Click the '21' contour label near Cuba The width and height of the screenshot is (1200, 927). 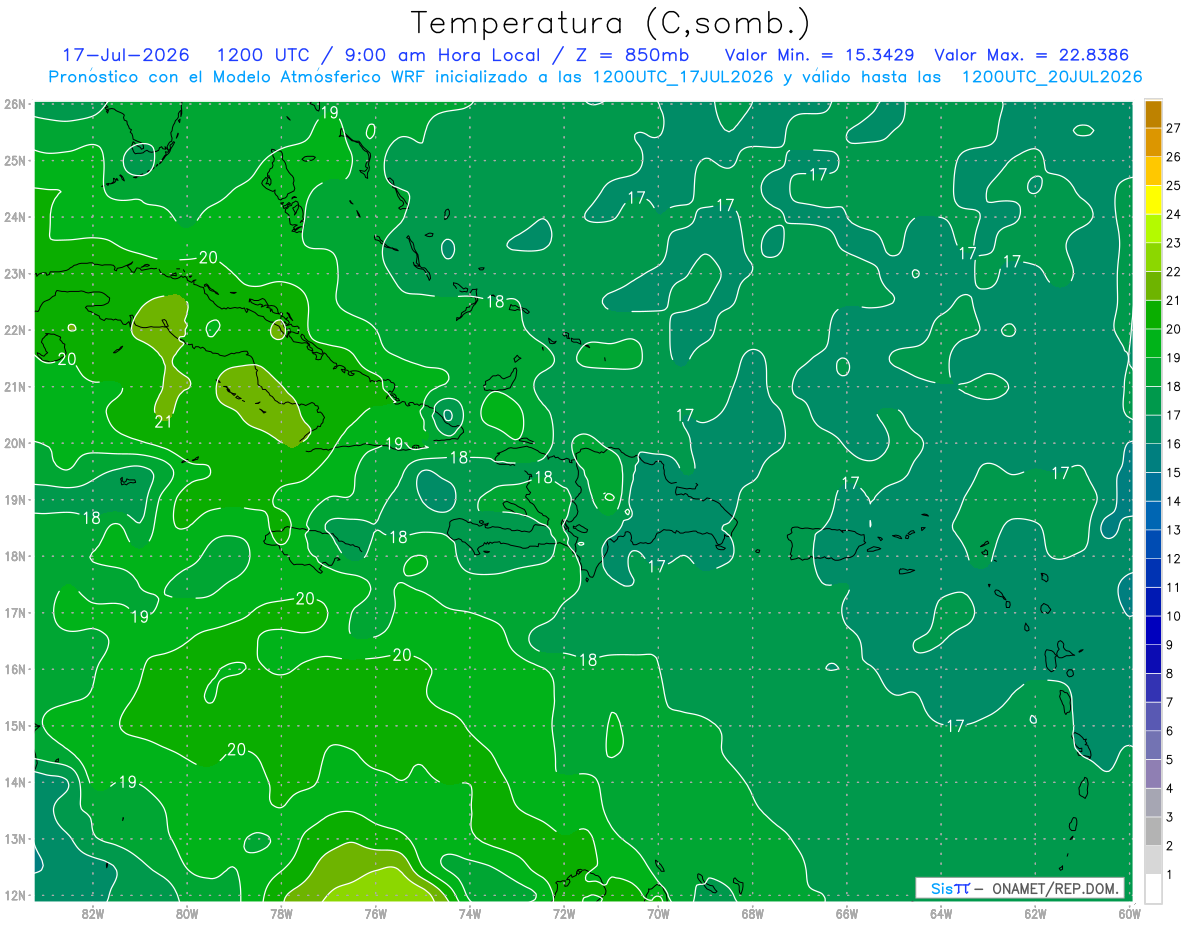coord(165,422)
